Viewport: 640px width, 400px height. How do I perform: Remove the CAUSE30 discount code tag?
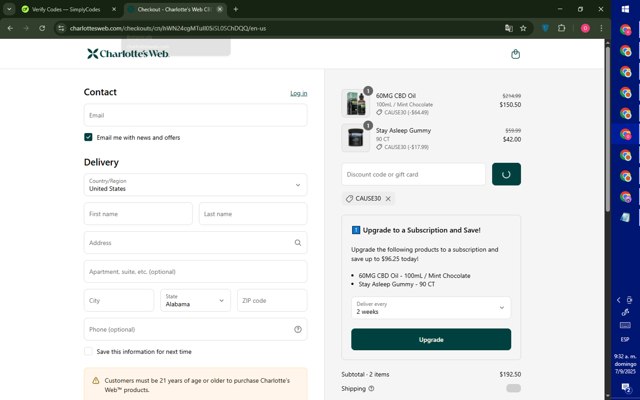tap(388, 199)
